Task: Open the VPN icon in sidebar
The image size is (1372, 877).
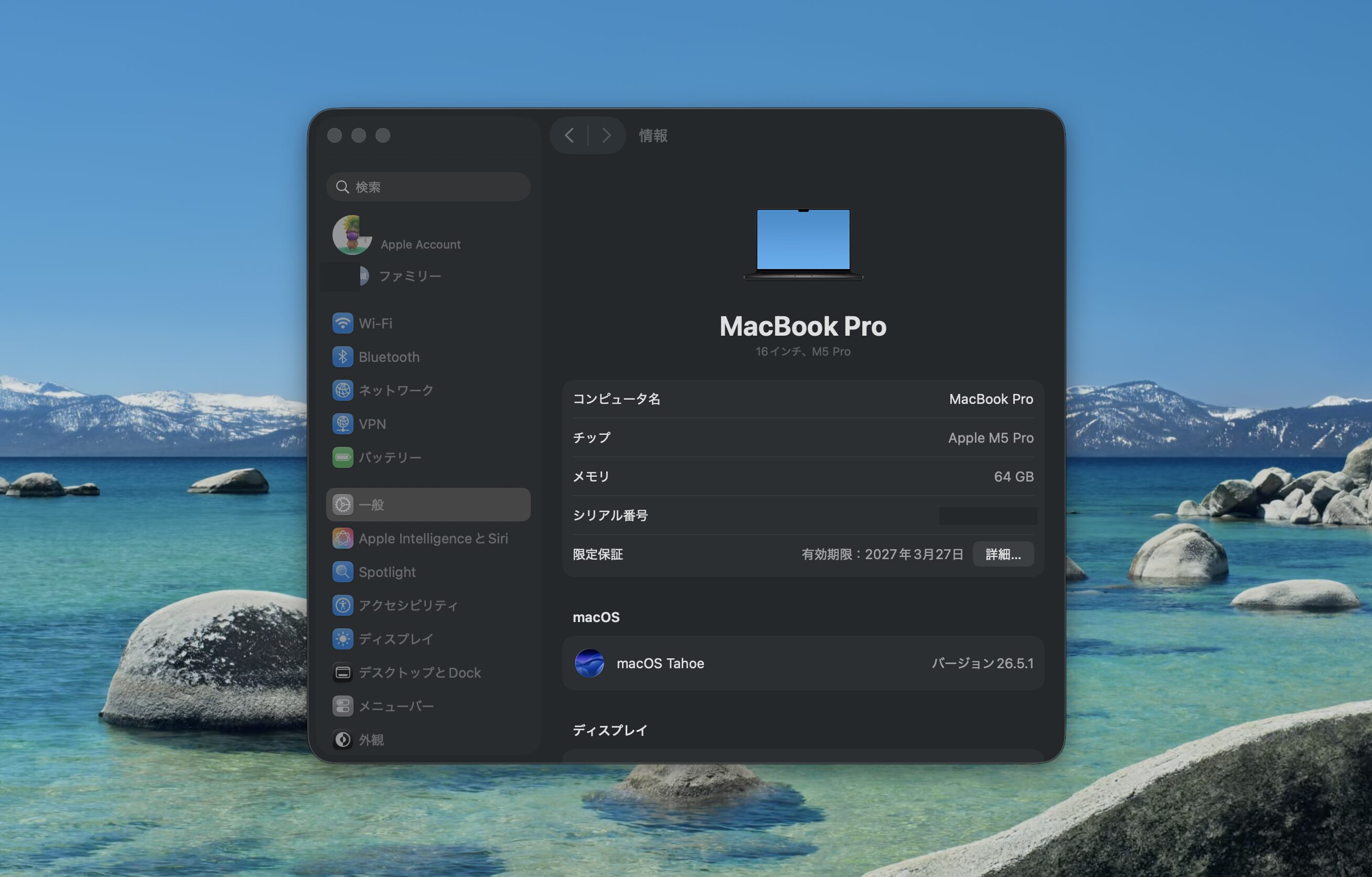Action: pyautogui.click(x=342, y=424)
